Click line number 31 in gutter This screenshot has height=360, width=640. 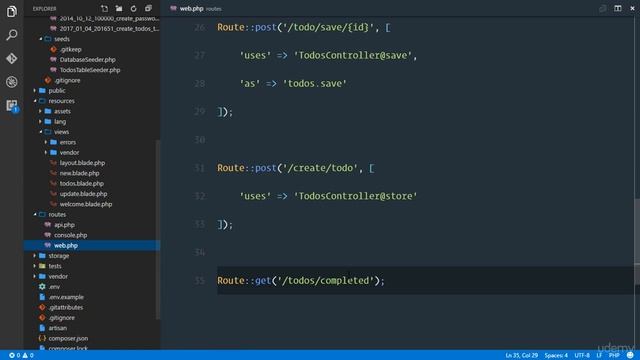click(x=199, y=168)
